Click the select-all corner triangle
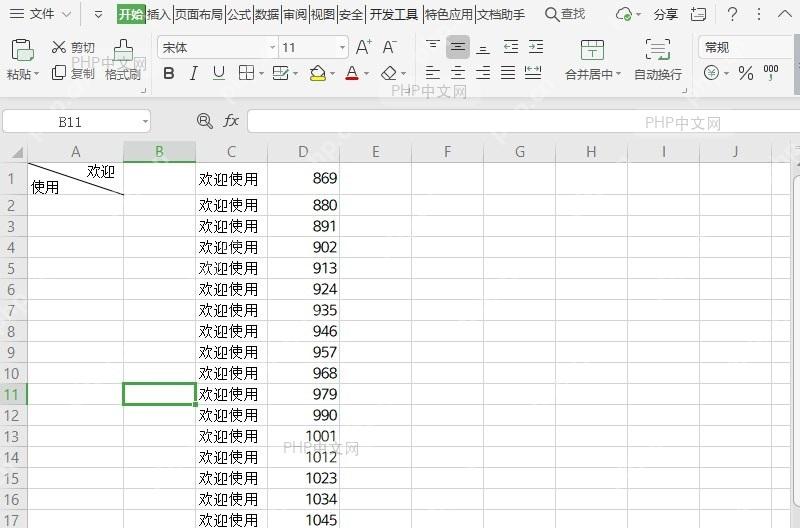This screenshot has width=800, height=528. click(x=17, y=152)
